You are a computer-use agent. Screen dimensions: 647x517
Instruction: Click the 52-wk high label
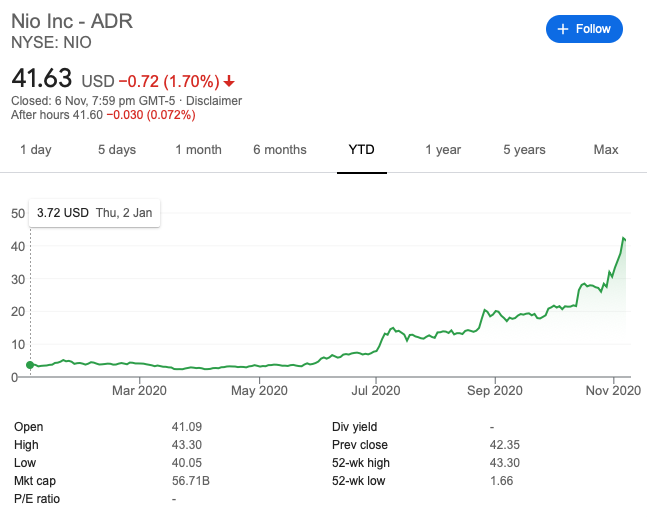click(361, 463)
